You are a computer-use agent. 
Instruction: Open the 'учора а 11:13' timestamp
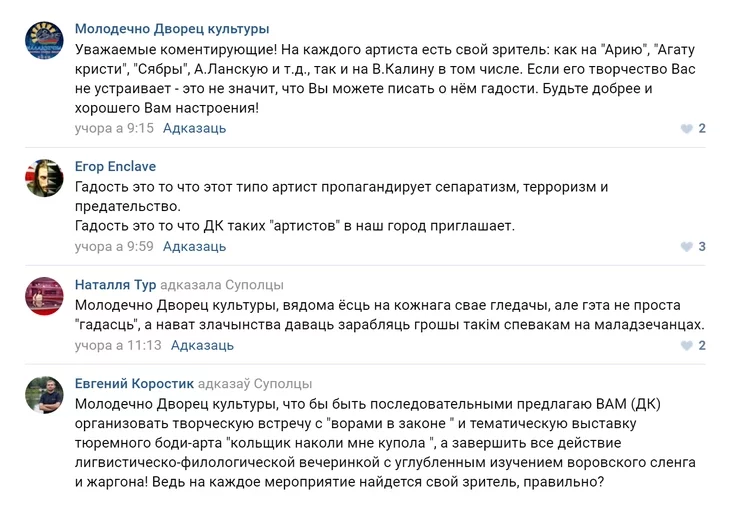click(x=118, y=345)
